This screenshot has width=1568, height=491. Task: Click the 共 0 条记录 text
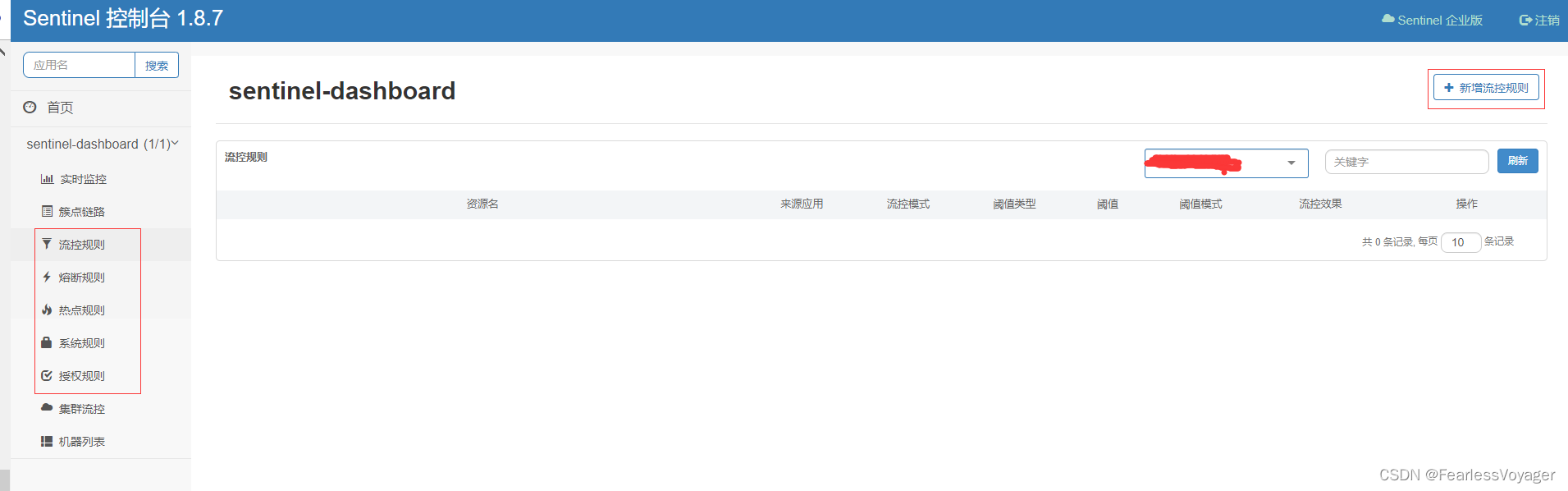pos(1387,242)
